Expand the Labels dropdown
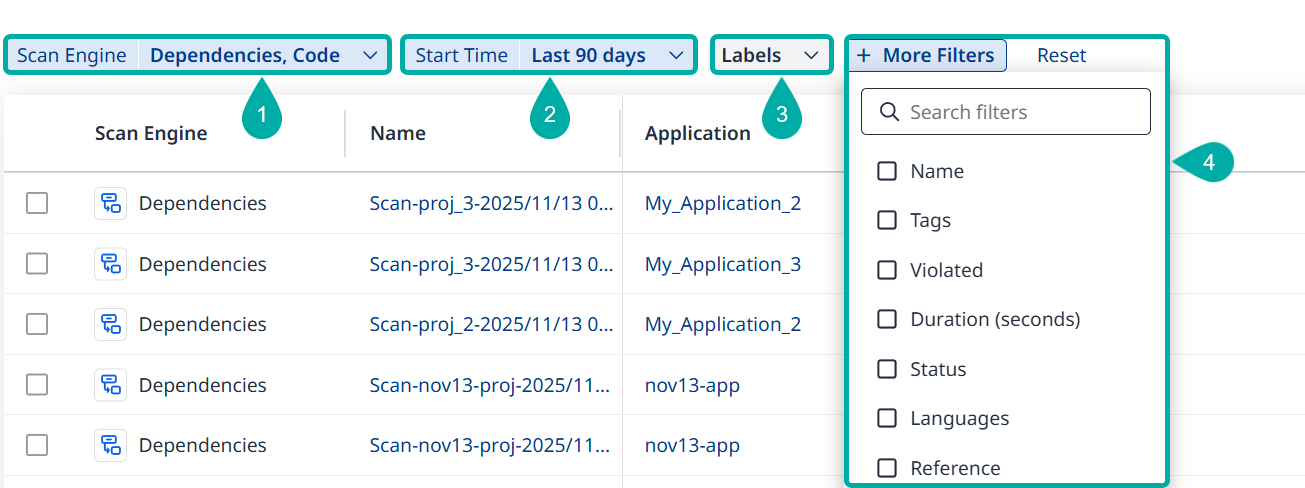Image resolution: width=1305 pixels, height=488 pixels. pos(810,55)
